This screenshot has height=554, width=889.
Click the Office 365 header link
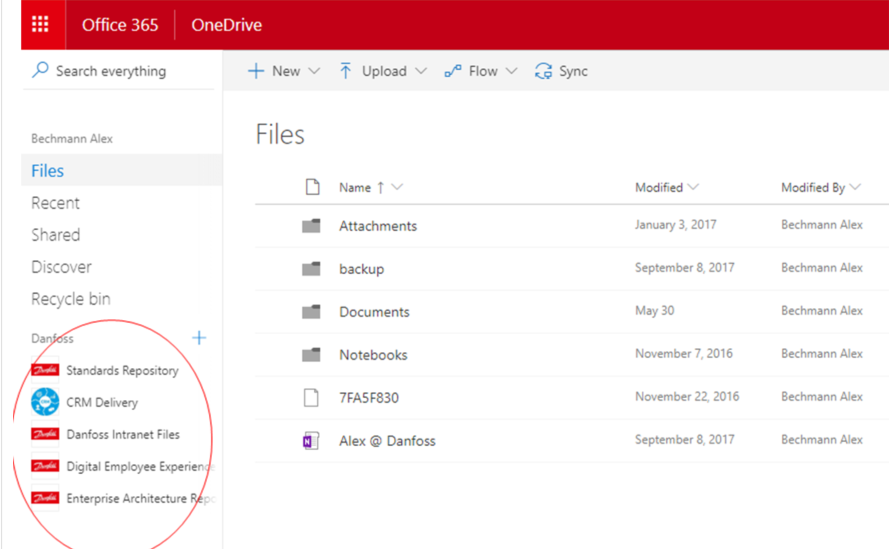120,25
